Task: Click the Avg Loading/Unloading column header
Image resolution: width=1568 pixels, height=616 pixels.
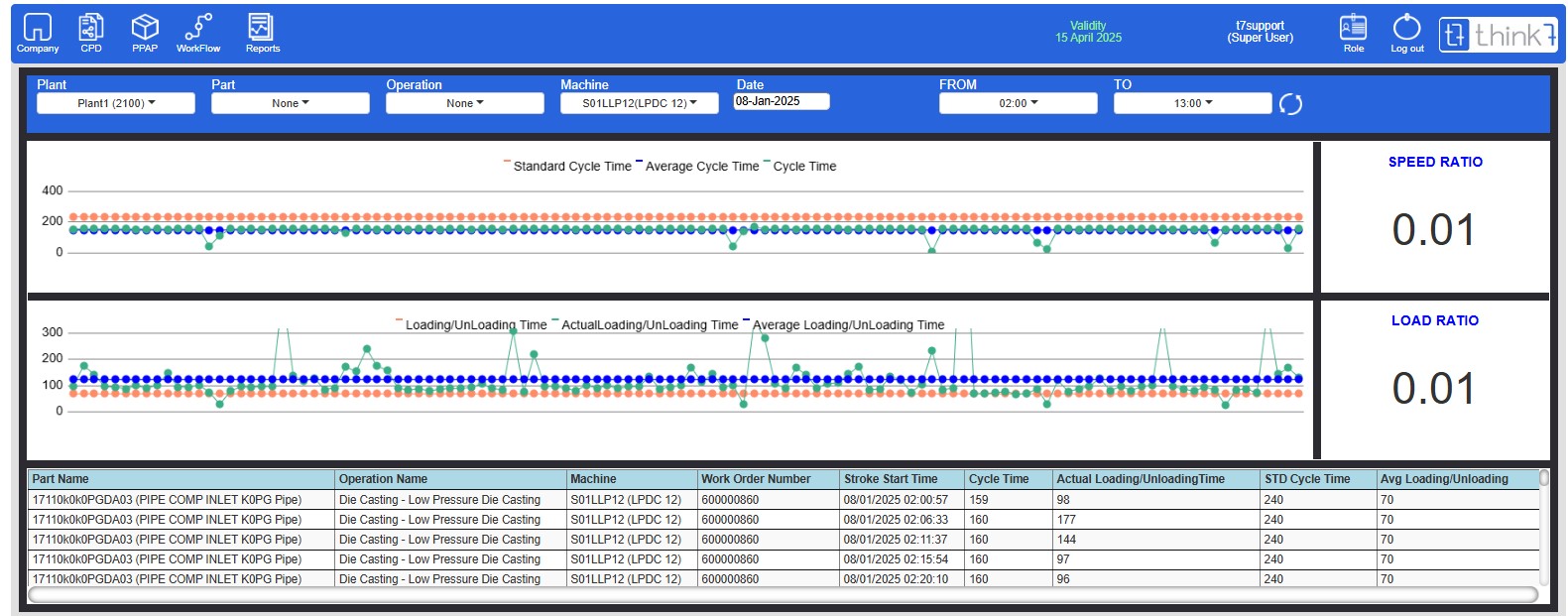Action: click(1457, 479)
